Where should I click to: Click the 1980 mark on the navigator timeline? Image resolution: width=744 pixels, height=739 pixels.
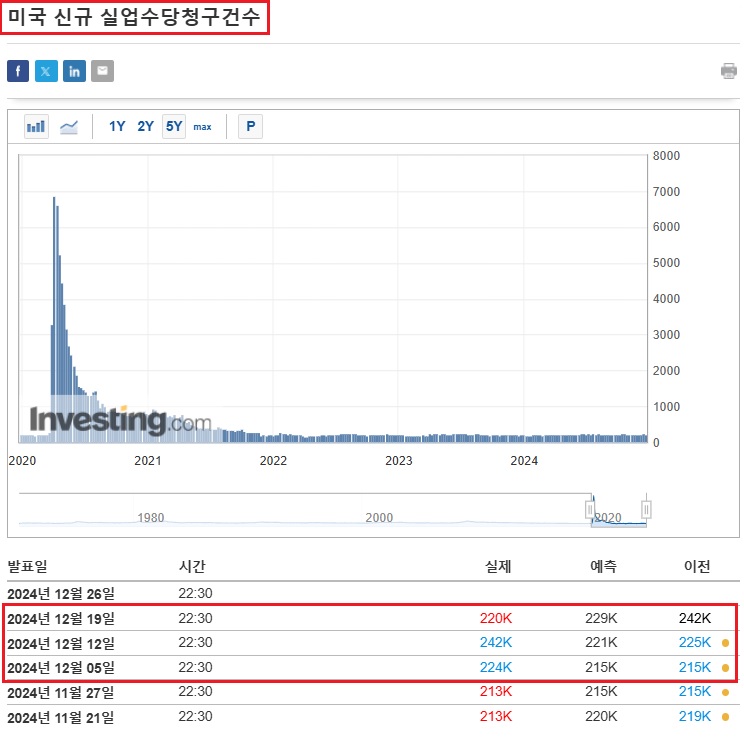(151, 517)
